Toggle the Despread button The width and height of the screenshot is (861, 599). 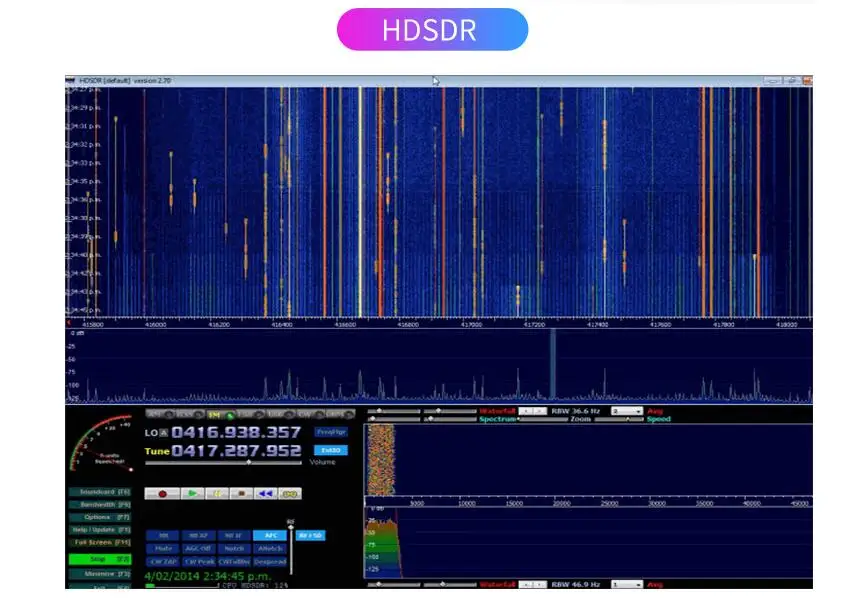click(x=270, y=562)
